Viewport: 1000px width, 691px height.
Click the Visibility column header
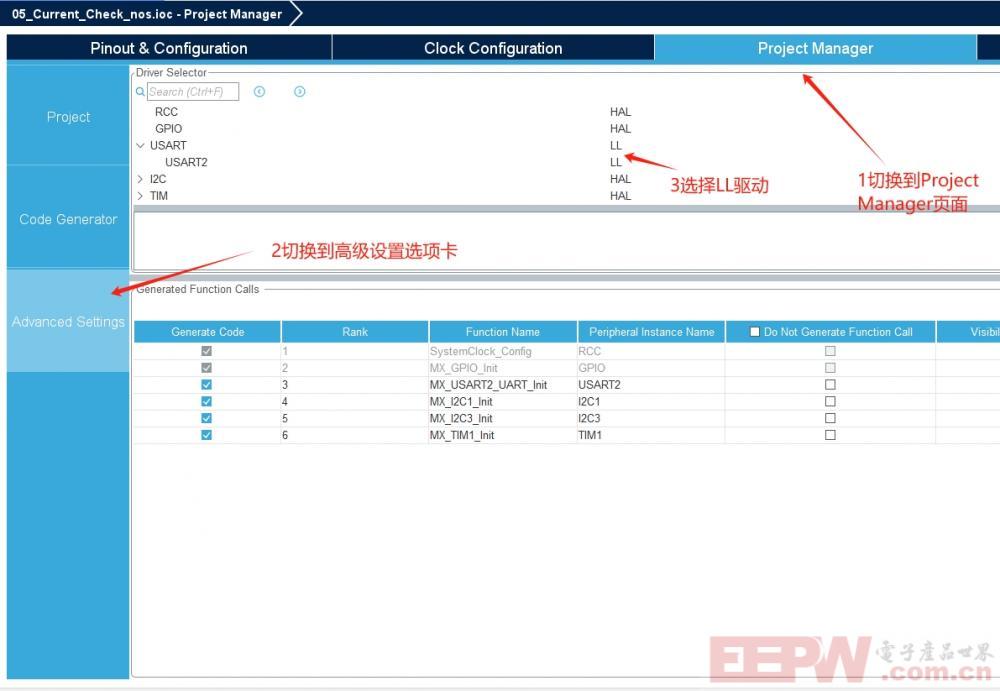click(x=968, y=332)
